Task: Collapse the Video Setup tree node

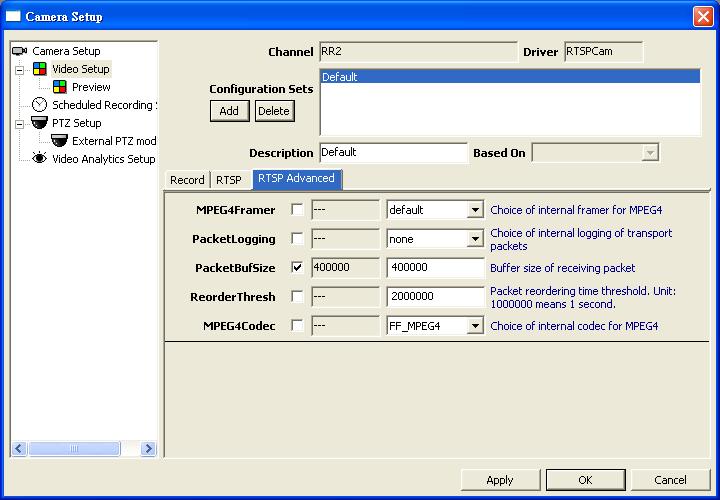Action: point(19,69)
